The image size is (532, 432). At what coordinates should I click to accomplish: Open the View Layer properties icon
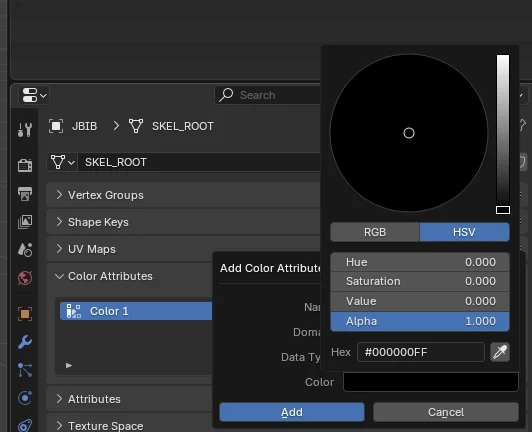coord(25,222)
